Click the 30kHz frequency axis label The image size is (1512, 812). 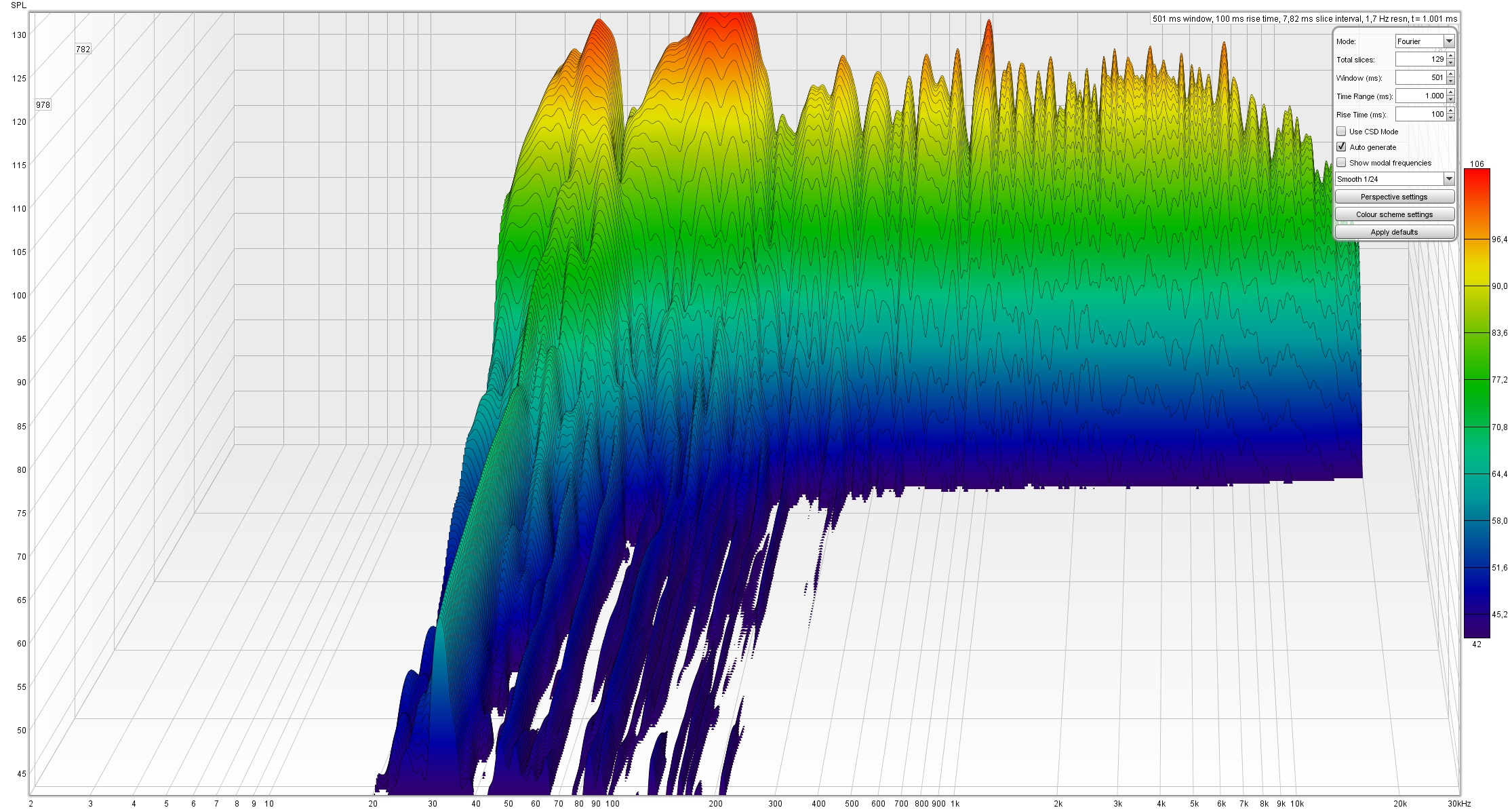[1459, 804]
